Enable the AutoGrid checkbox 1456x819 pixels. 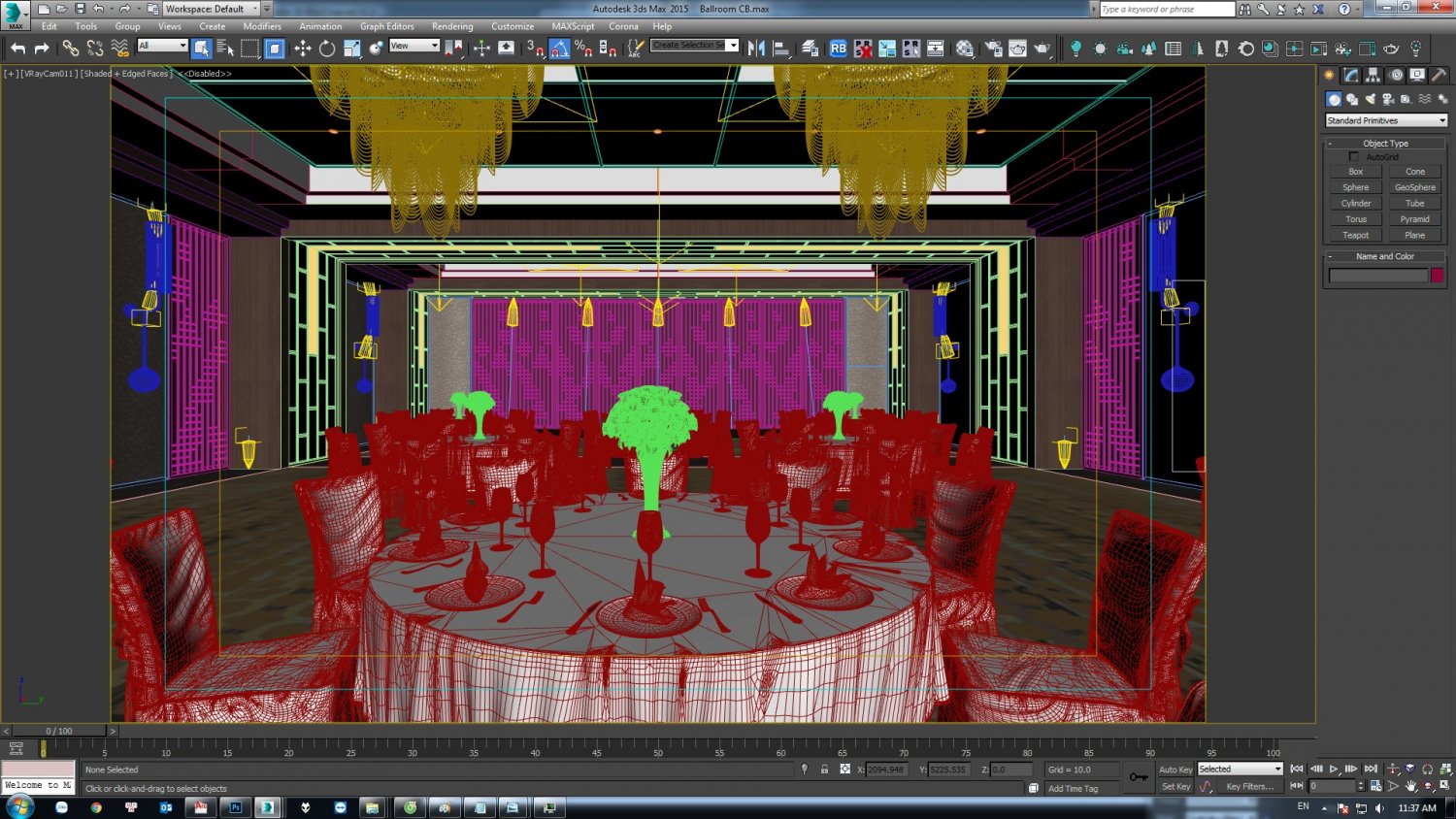pos(1354,156)
